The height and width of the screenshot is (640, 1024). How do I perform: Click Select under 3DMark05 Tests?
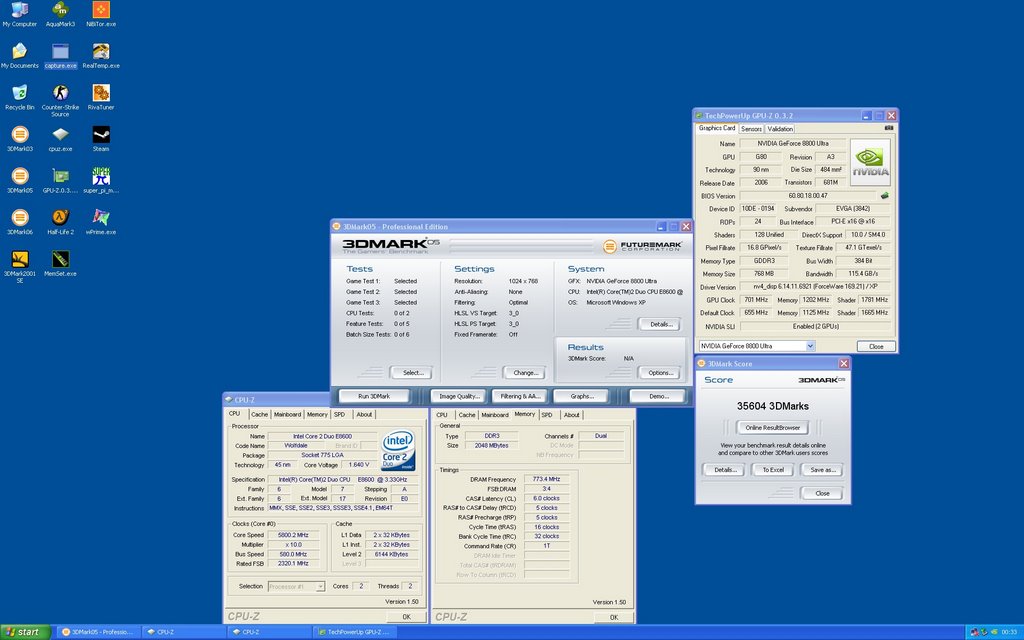click(411, 372)
